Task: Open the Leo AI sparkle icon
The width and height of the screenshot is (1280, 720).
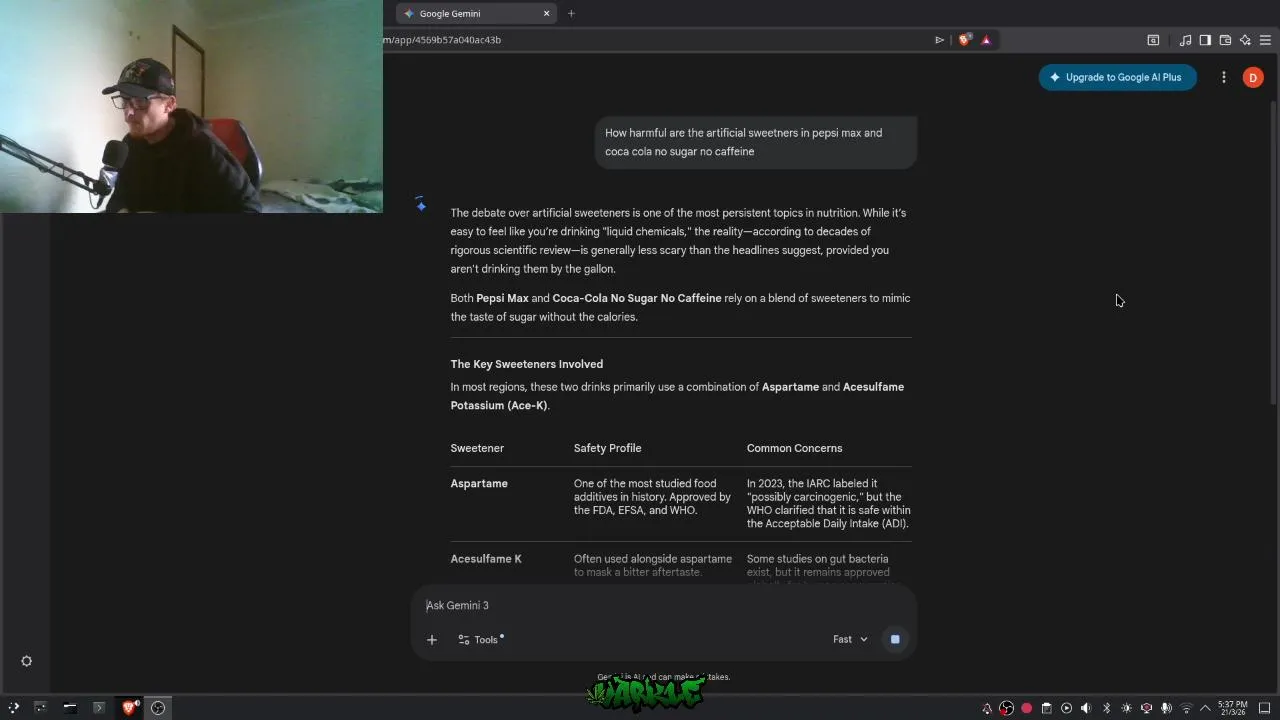Action: click(x=1245, y=40)
